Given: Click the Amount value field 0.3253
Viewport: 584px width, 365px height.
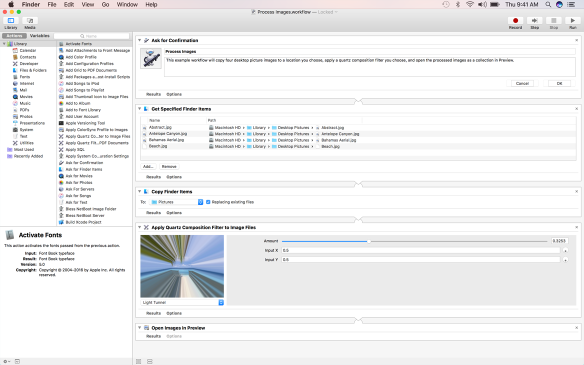Looking at the screenshot, I should tap(559, 241).
